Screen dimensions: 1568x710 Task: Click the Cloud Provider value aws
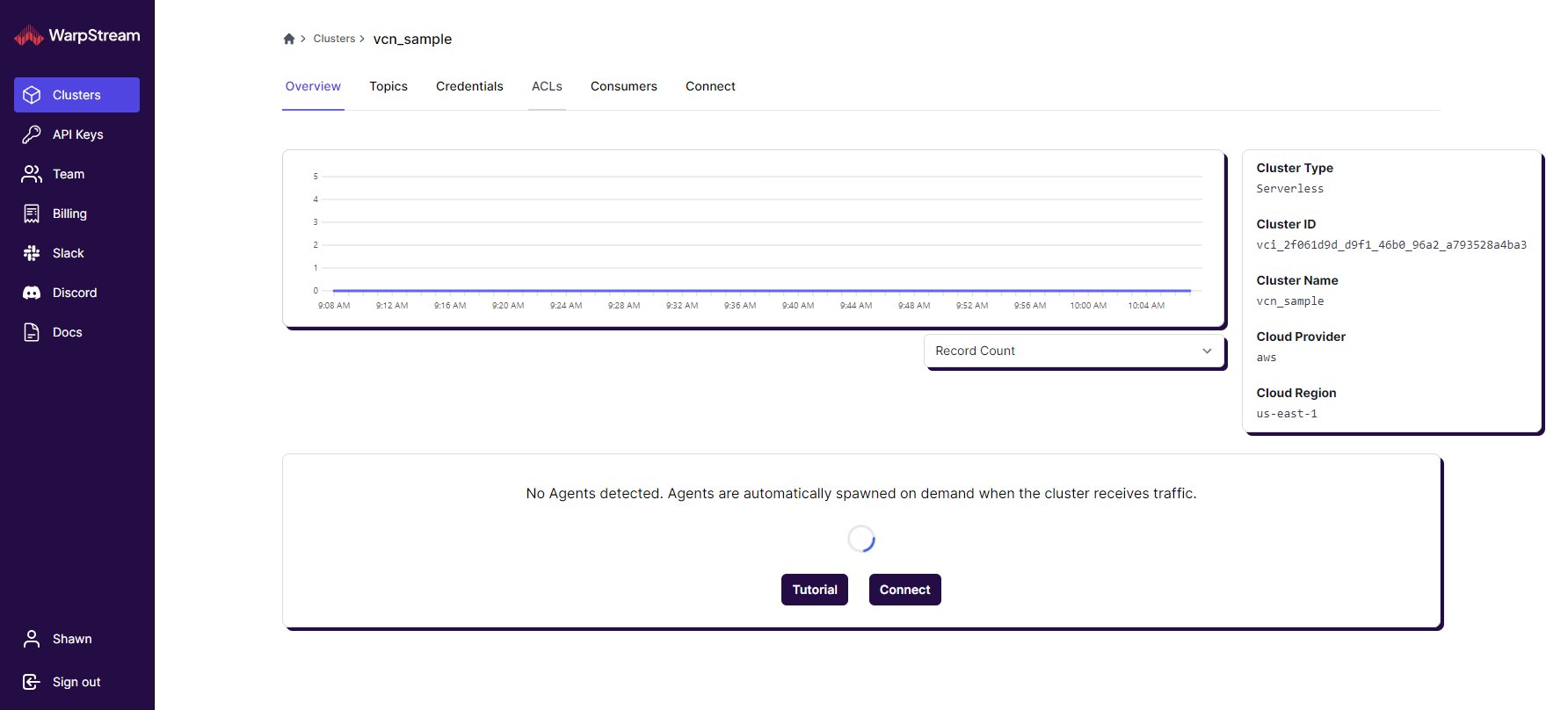point(1267,358)
